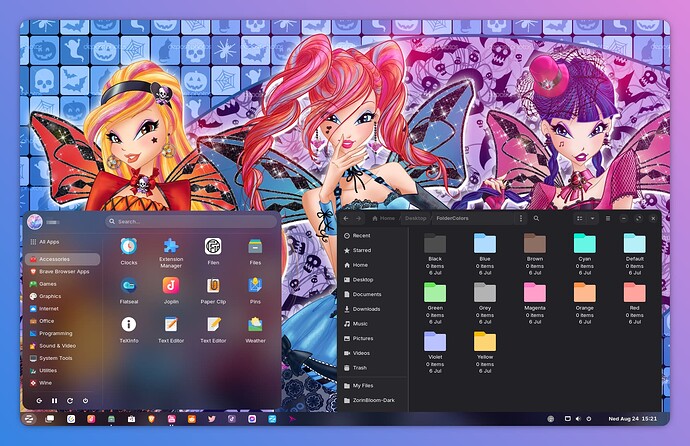Open Brave browser from the taskbar
Image resolution: width=690 pixels, height=446 pixels.
(151, 419)
